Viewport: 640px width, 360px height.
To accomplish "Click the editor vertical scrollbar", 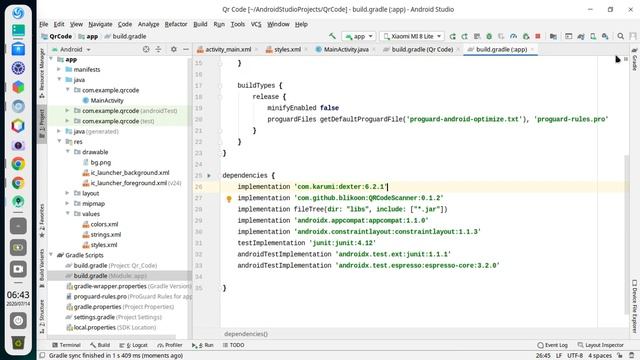I will tap(627, 235).
